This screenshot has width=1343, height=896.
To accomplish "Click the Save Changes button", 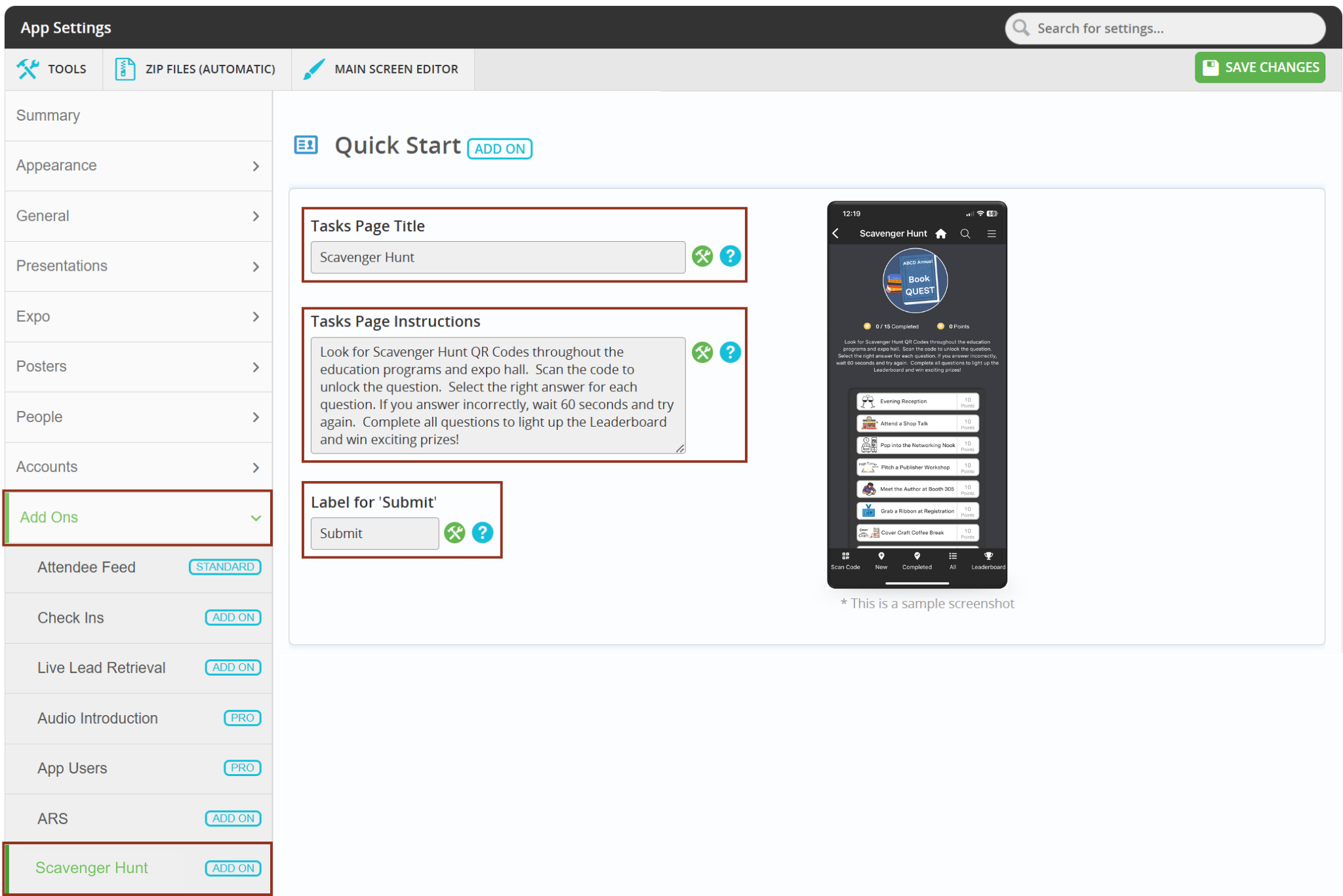I will click(x=1260, y=68).
